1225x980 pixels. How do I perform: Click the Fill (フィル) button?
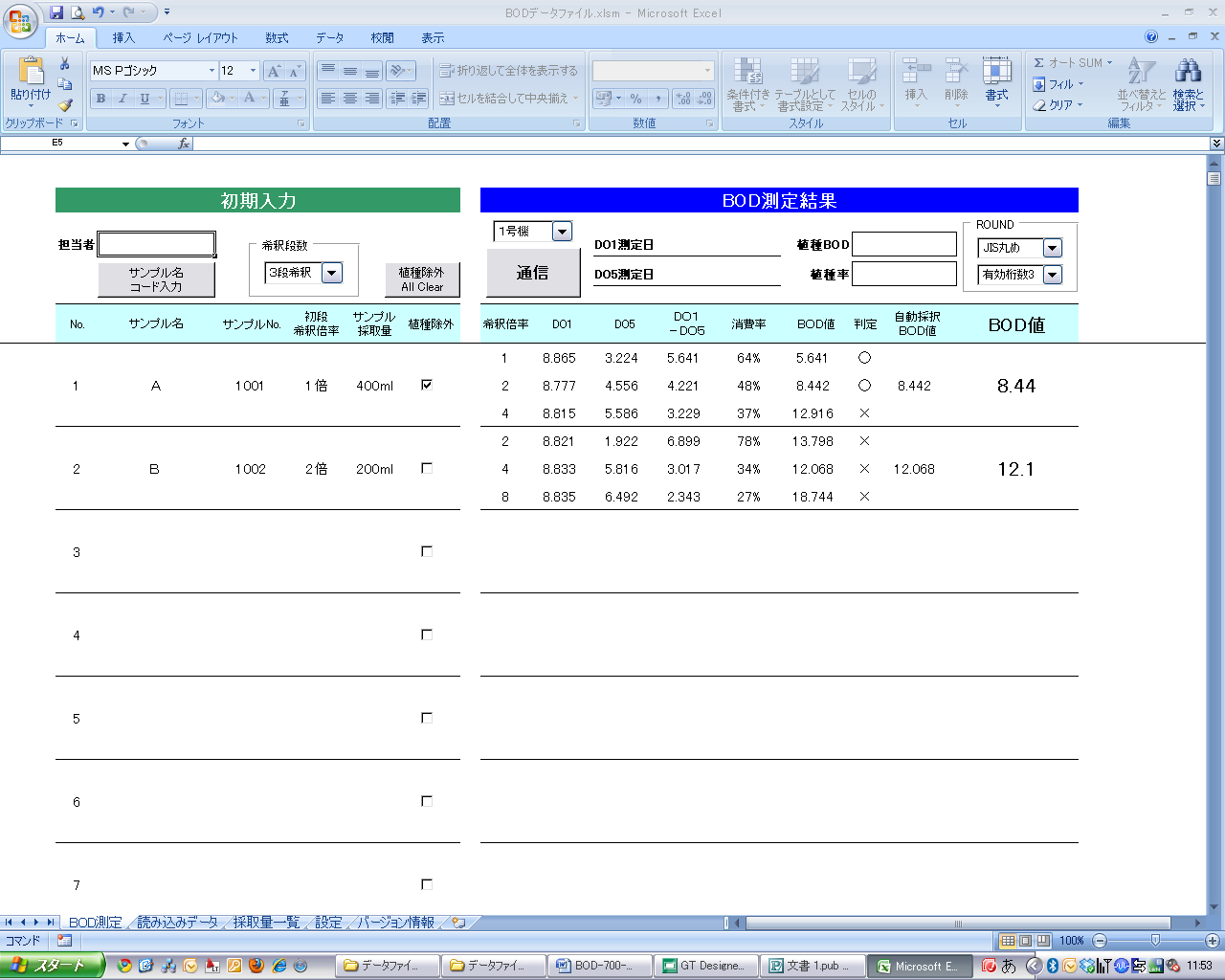point(1058,84)
